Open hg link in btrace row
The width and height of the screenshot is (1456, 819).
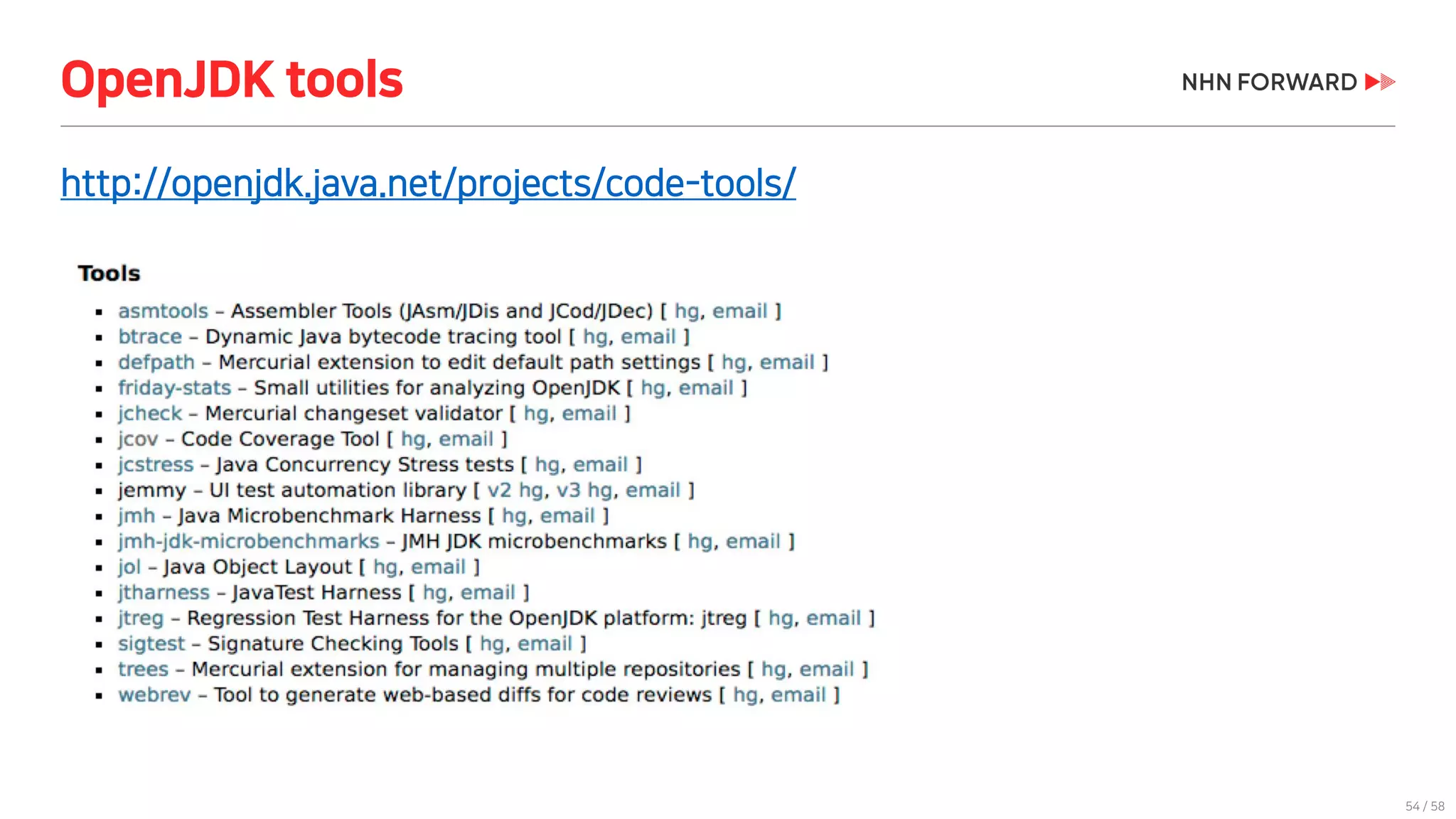(x=595, y=337)
